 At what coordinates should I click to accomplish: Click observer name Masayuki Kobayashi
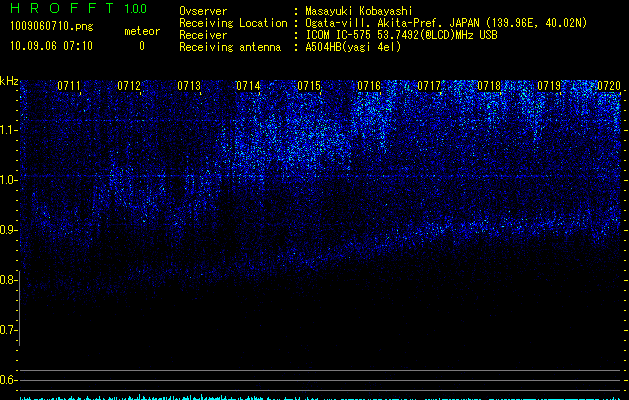(359, 11)
